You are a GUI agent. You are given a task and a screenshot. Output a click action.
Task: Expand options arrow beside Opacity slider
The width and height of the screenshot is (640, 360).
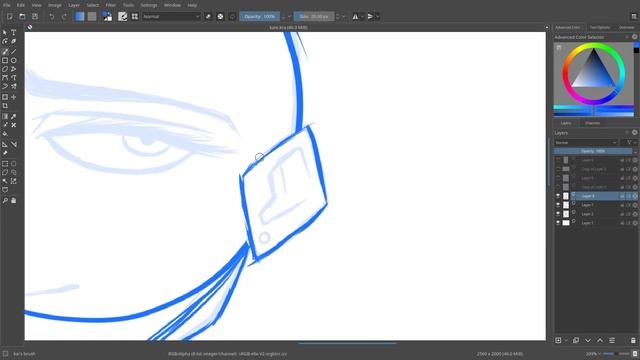289,17
